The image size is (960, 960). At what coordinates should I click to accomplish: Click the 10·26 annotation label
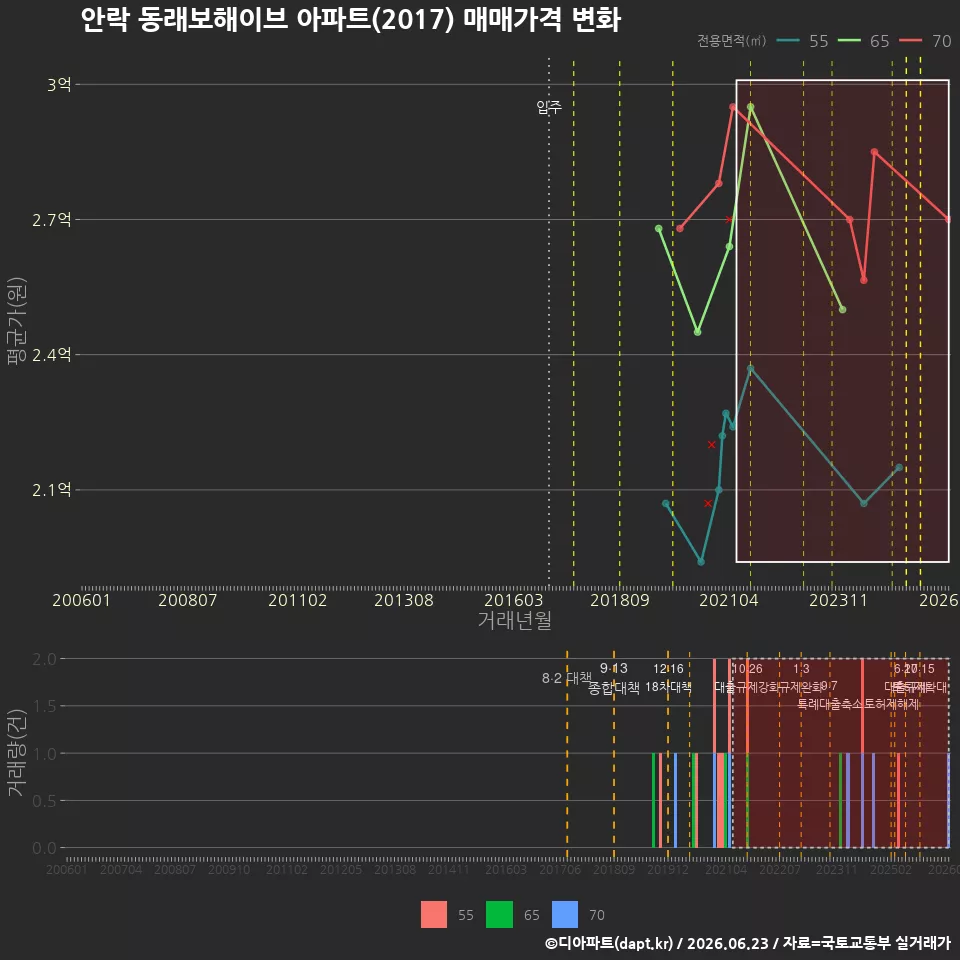(x=748, y=669)
